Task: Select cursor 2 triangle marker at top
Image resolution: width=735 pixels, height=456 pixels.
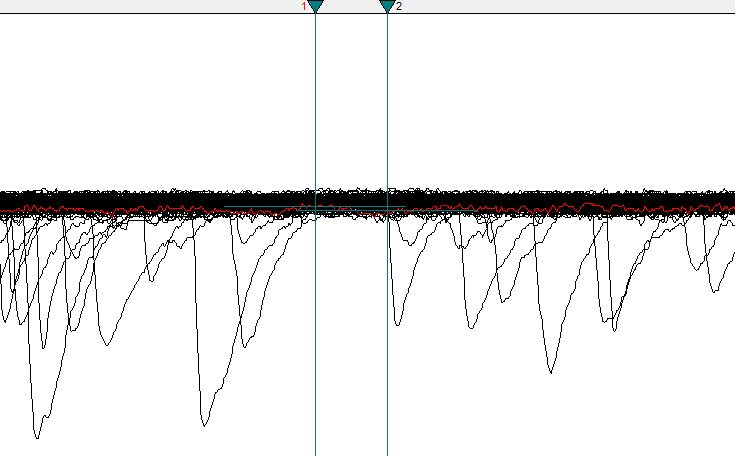Action: tap(387, 6)
